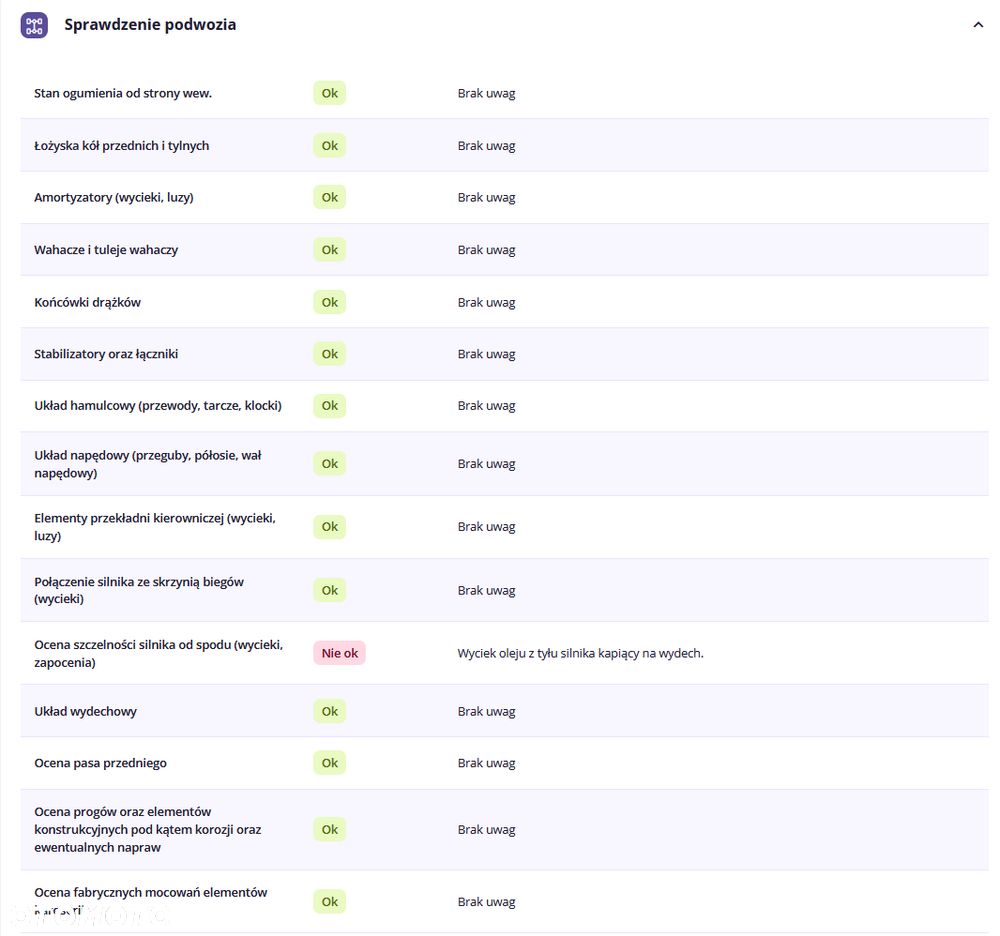This screenshot has width=1000, height=936.
Task: Select the "Wyciek oleju z tyłu silnika" remark
Action: point(580,654)
